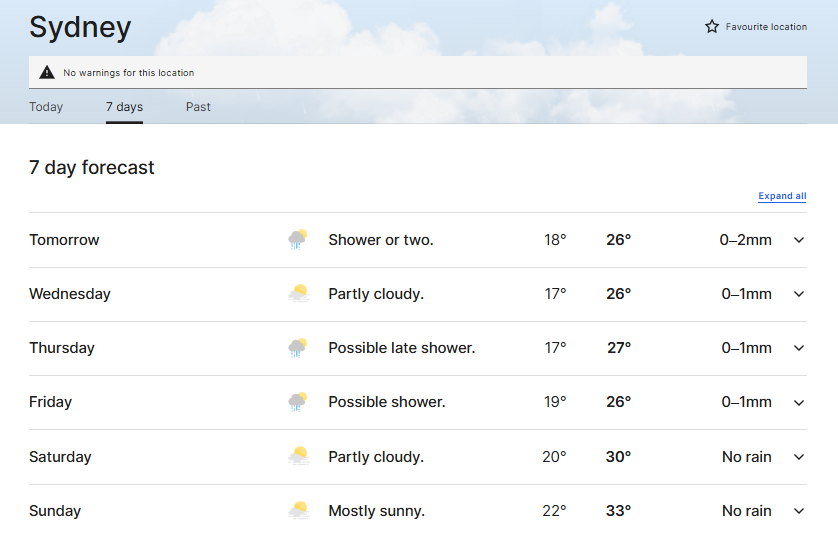Viewport: 838px width, 539px height.
Task: Open the Past tab
Action: (x=198, y=107)
